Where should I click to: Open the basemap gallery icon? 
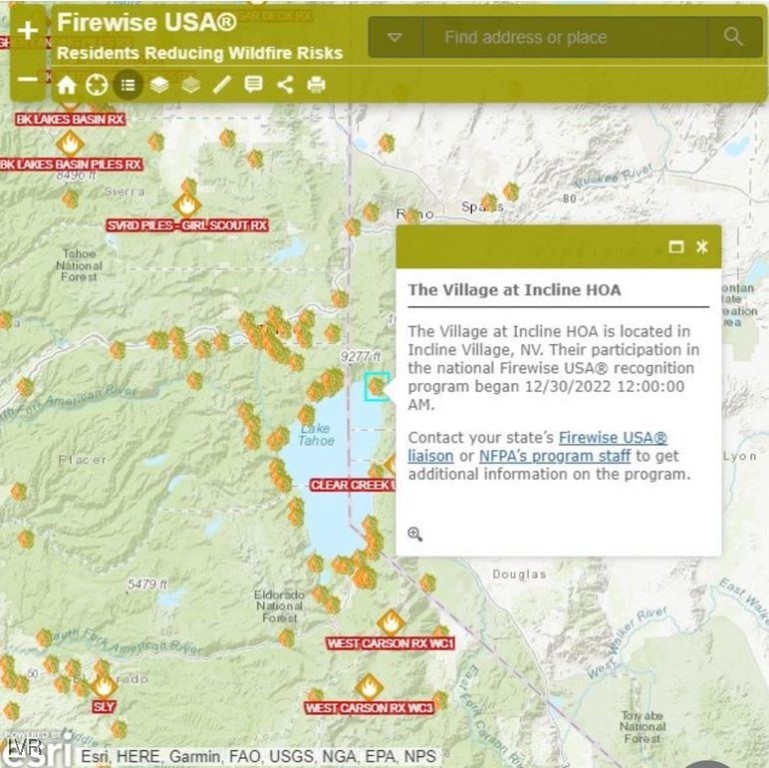(x=190, y=85)
